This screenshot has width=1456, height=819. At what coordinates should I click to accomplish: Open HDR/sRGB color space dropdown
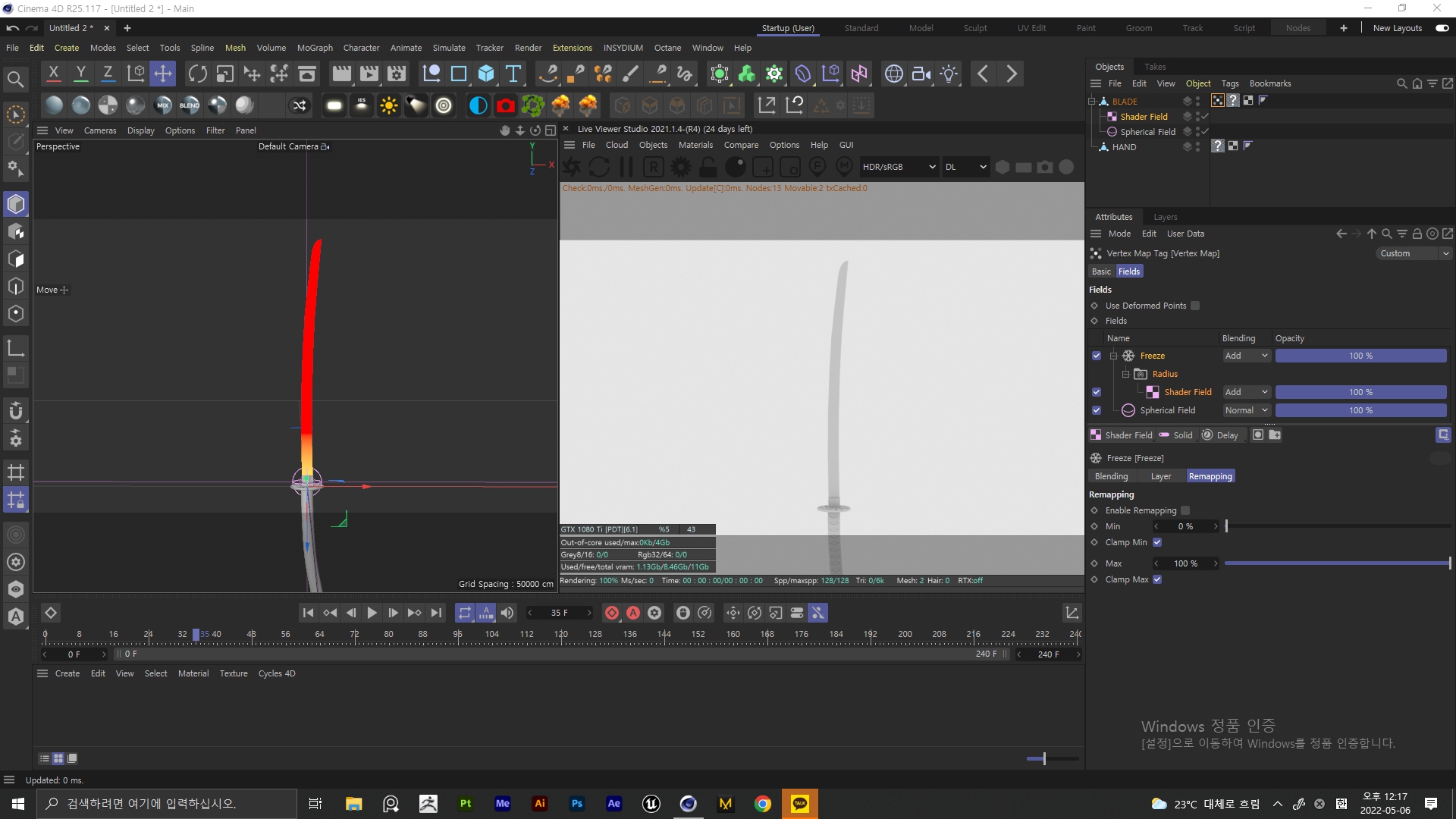click(899, 167)
